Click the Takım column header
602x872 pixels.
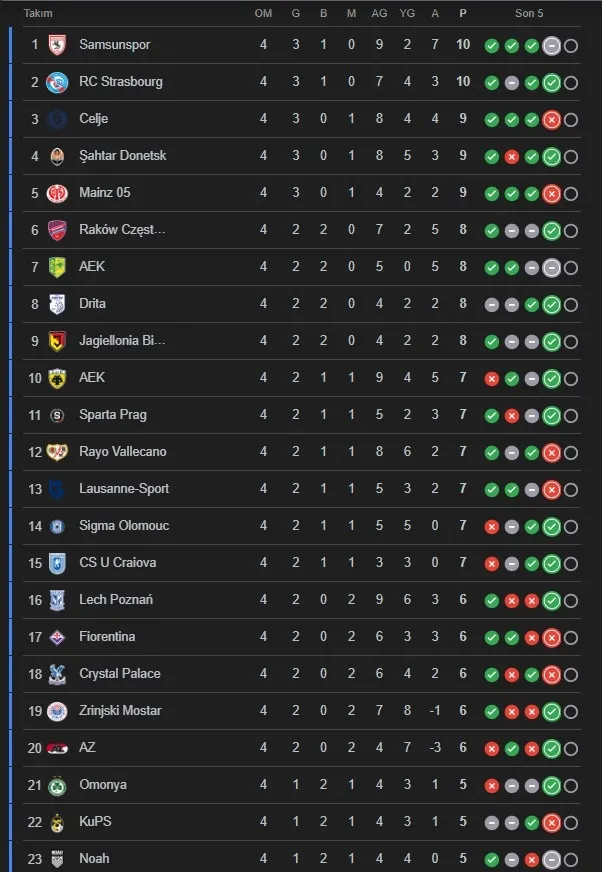coord(37,14)
